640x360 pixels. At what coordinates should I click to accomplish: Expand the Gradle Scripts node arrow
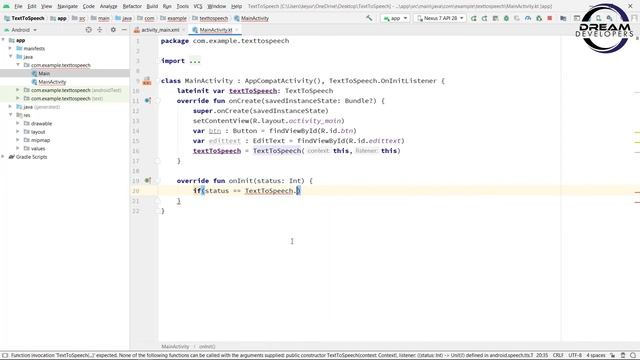pos(3,157)
